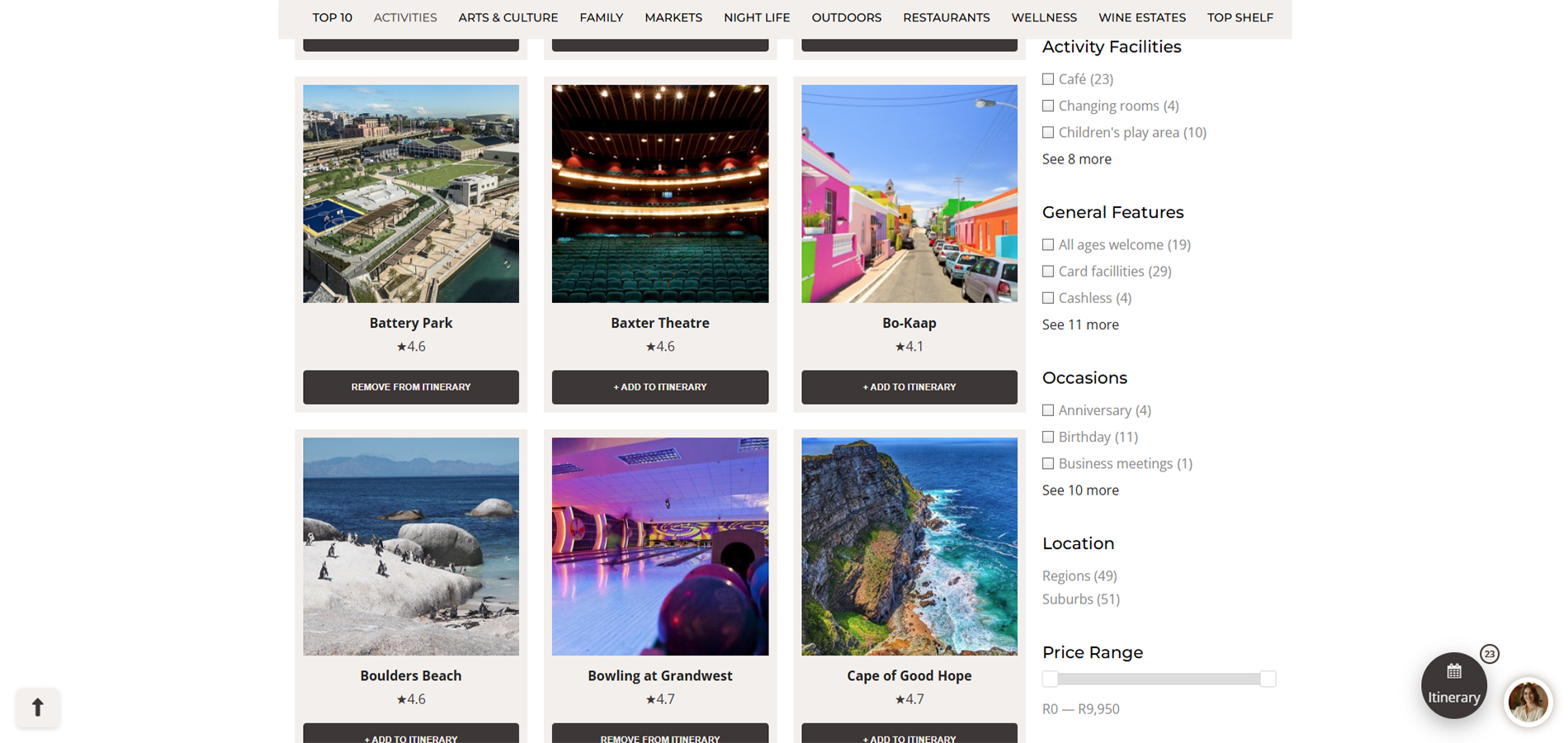Expand See 11 more general features
The height and width of the screenshot is (743, 1568).
coord(1080,324)
